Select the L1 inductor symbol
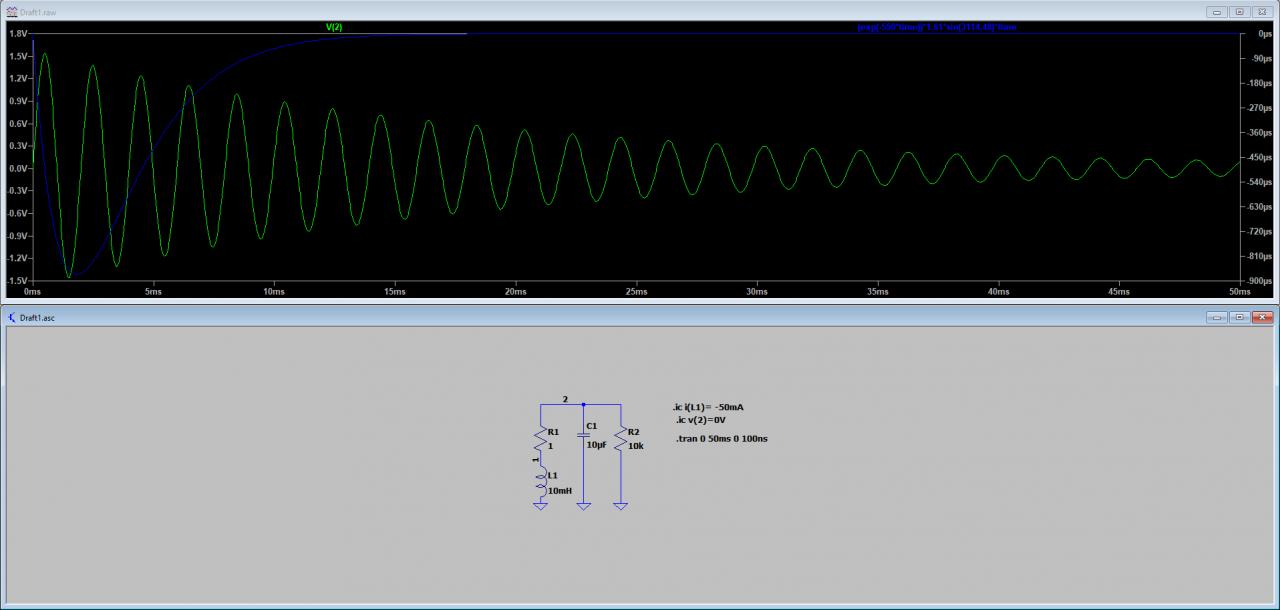The height and width of the screenshot is (610, 1280). click(541, 480)
